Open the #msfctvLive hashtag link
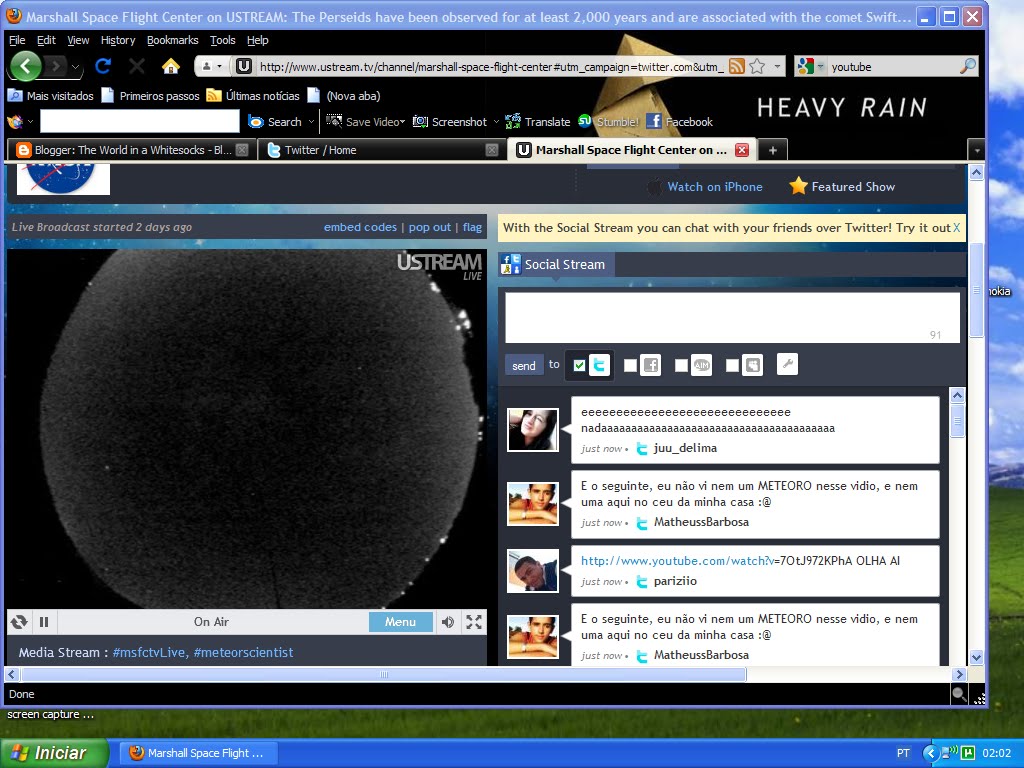The image size is (1024, 768). click(x=149, y=652)
